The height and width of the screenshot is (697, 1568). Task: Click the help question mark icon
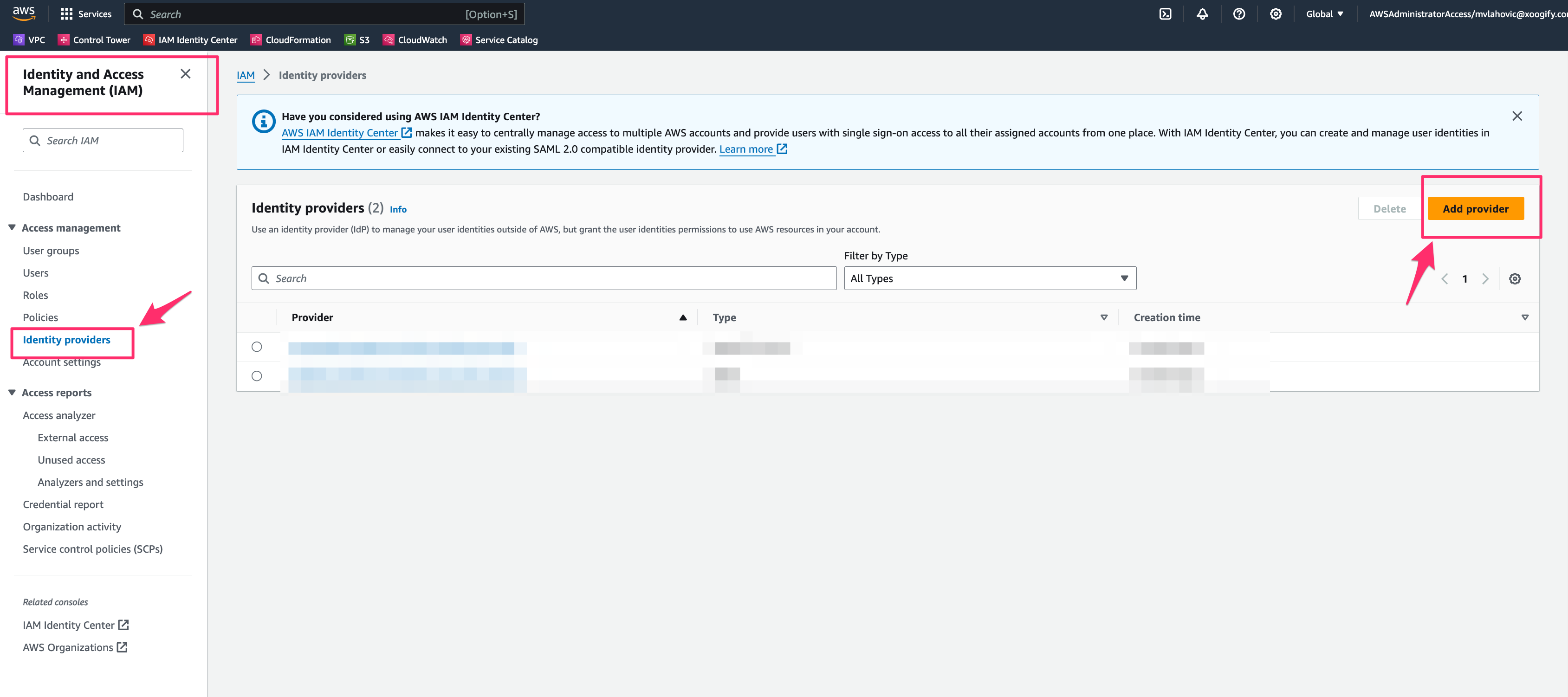[1239, 13]
